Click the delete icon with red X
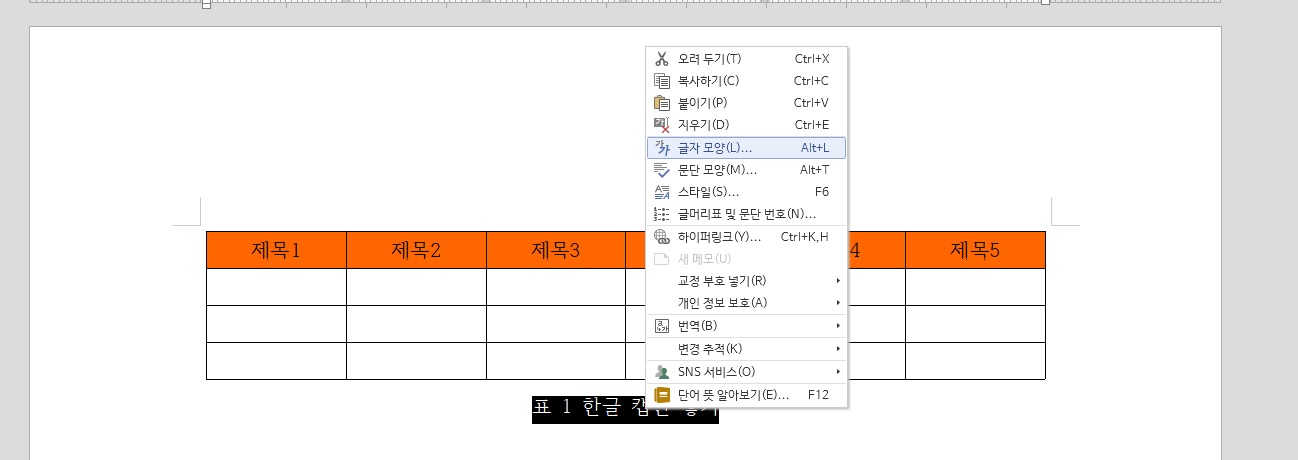Viewport: 1298px width, 460px height. pos(661,125)
